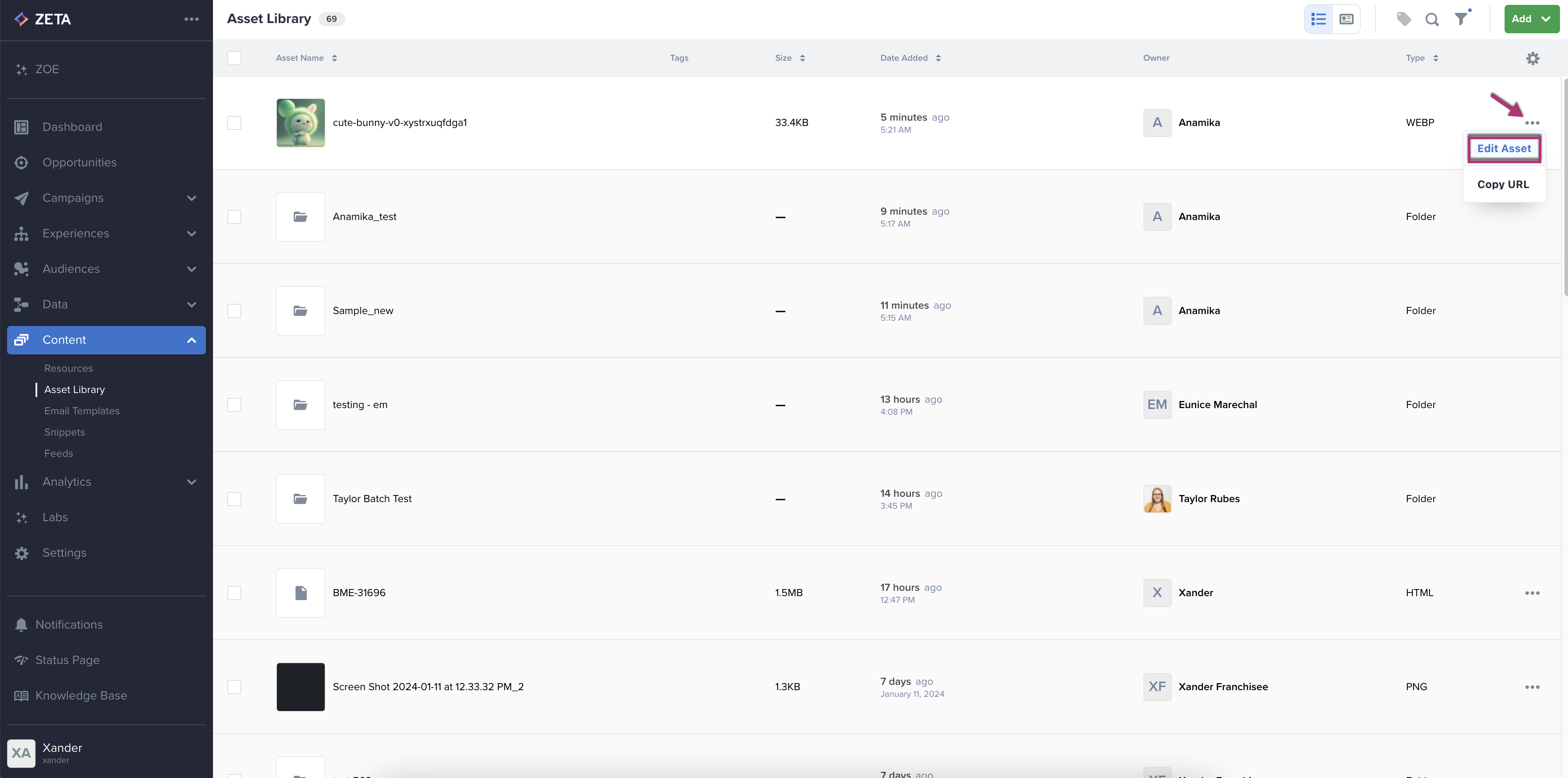Open the testing - em folder icon
The height and width of the screenshot is (778, 1568).
pos(301,405)
